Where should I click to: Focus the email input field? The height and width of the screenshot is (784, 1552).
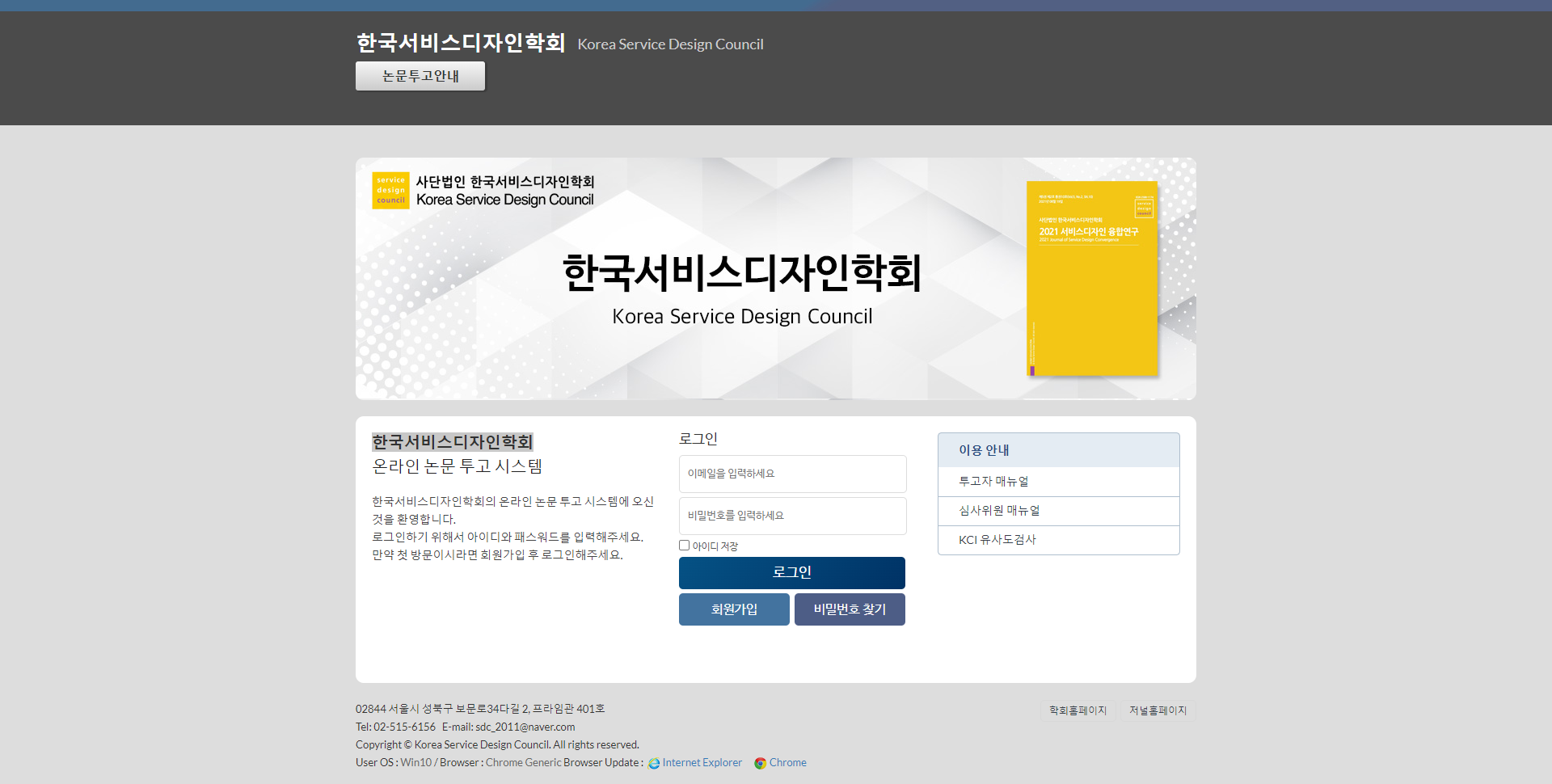(792, 474)
